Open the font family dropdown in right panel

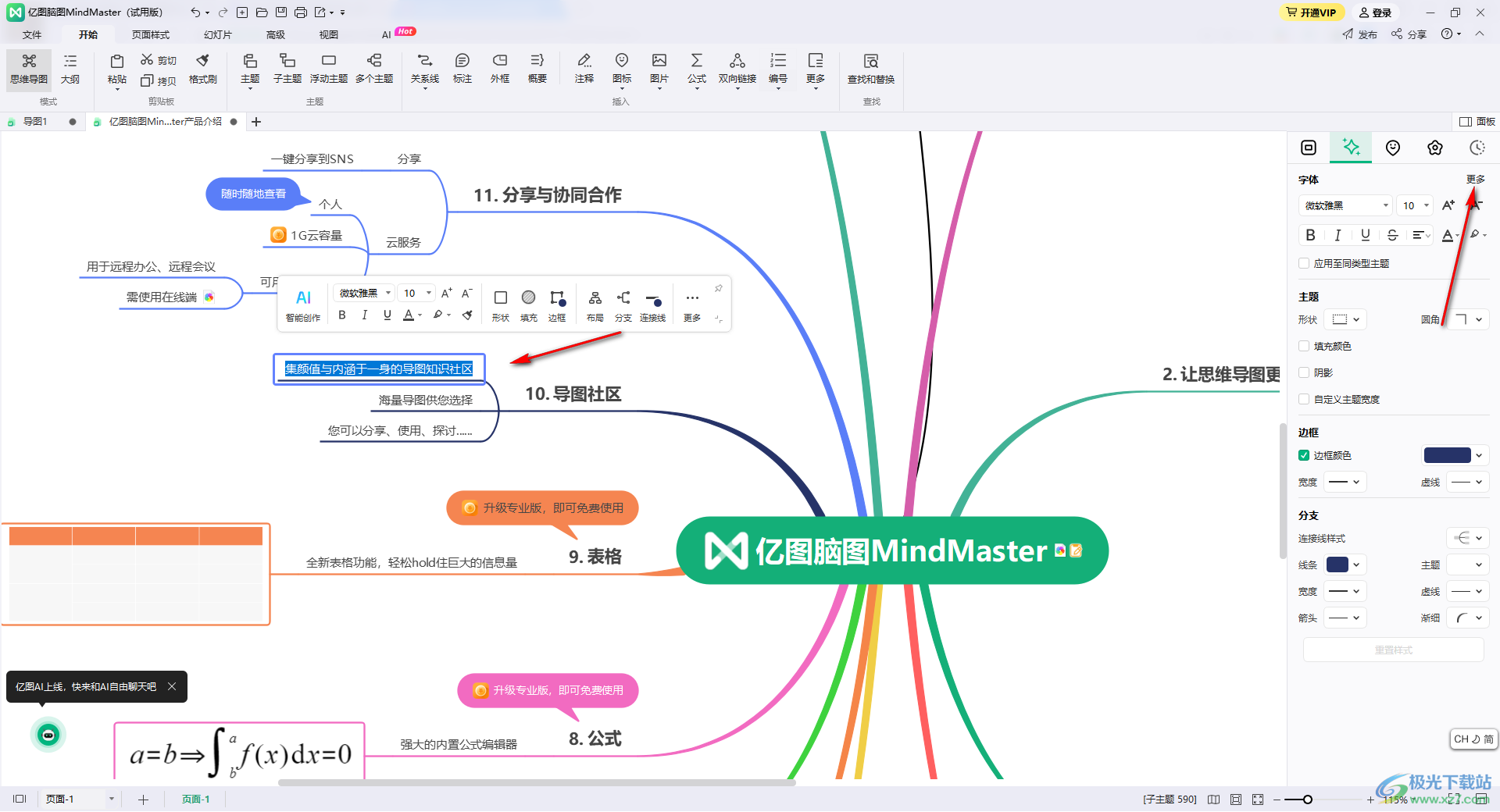pyautogui.click(x=1345, y=205)
